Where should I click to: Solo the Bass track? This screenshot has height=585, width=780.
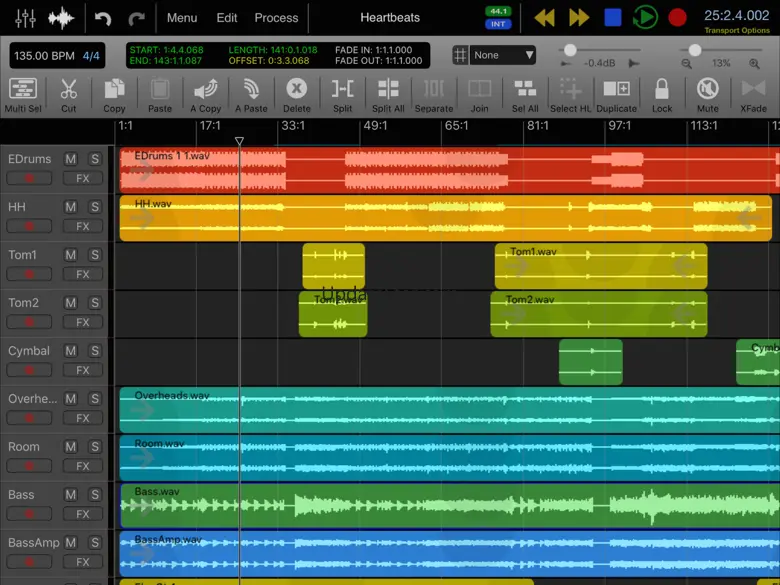tap(95, 495)
